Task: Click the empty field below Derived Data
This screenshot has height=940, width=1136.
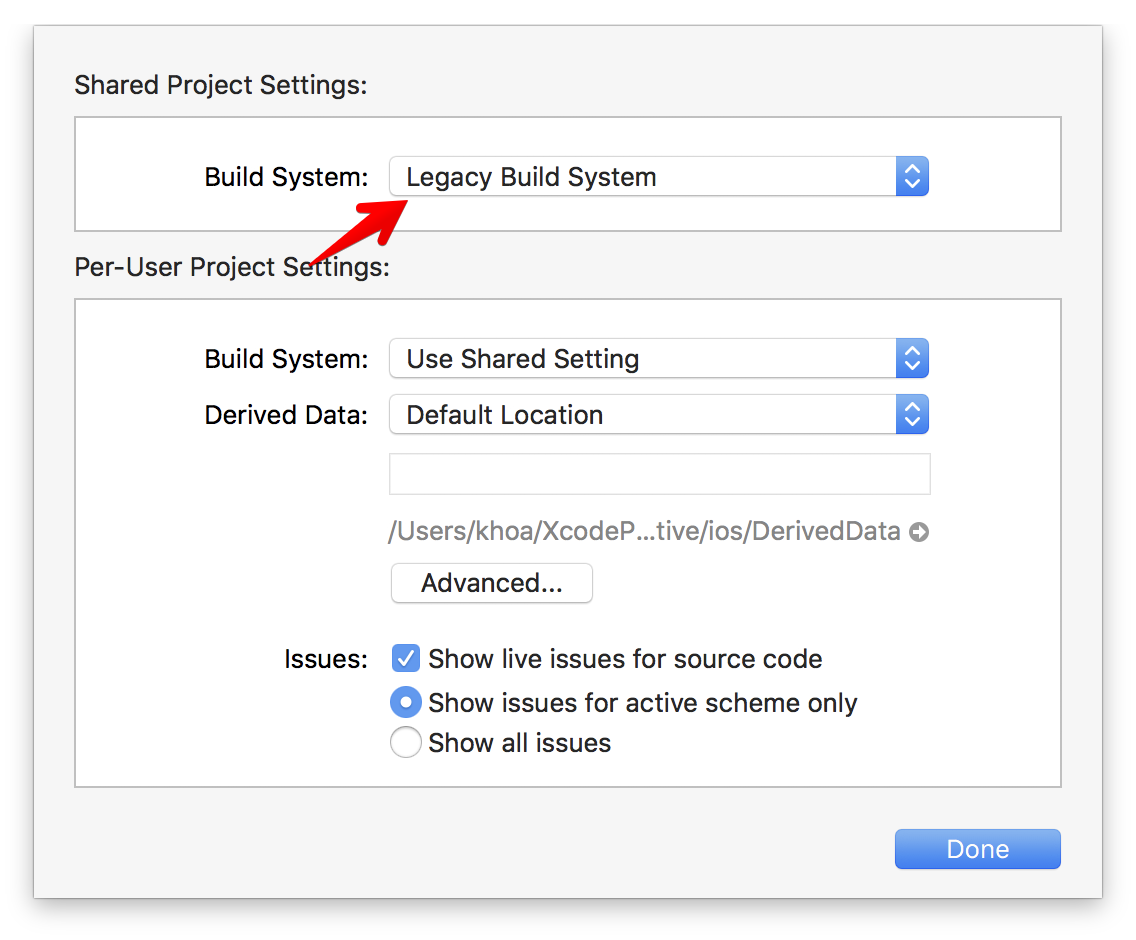Action: 659,474
